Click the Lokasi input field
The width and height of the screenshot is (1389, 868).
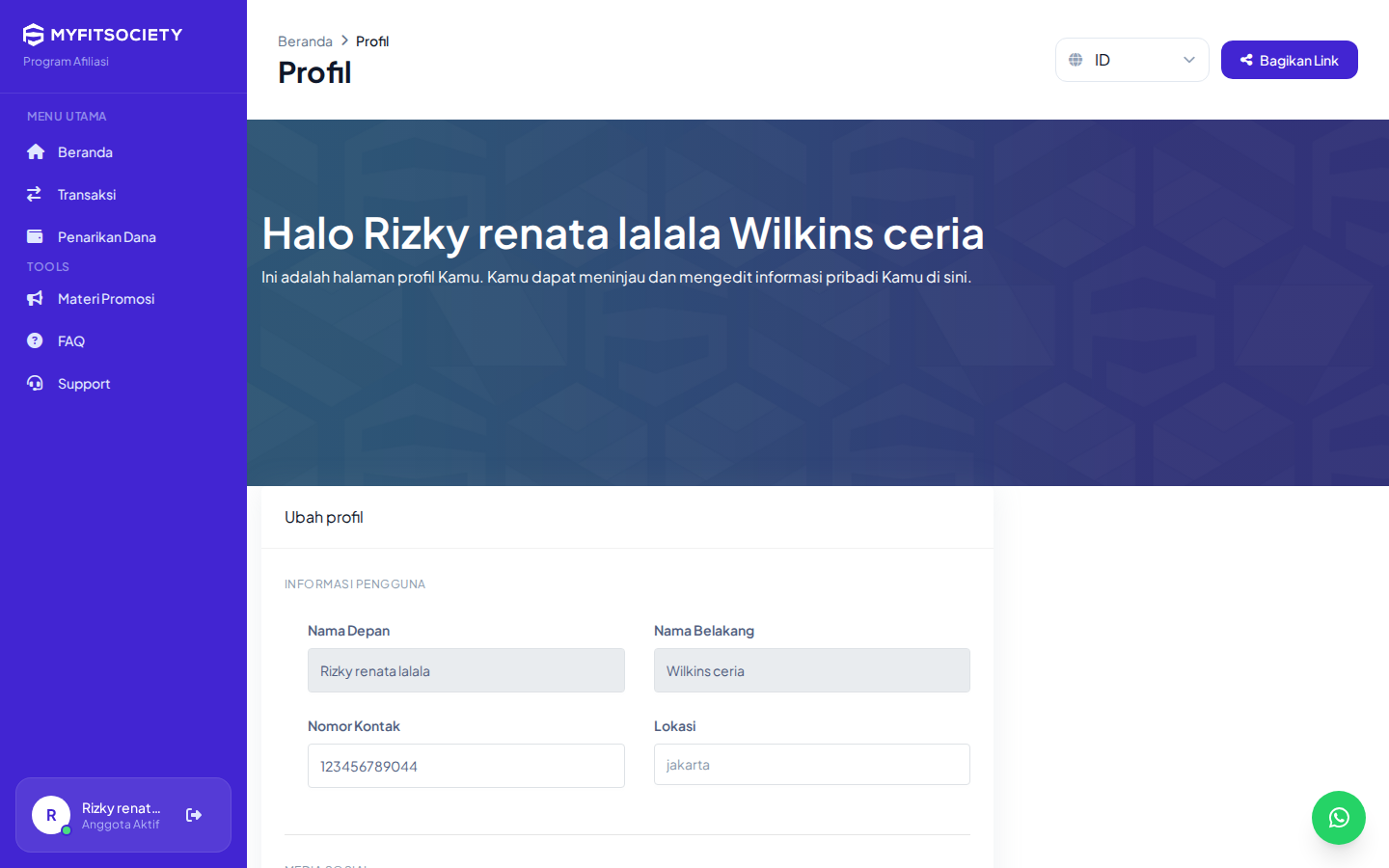tap(812, 765)
